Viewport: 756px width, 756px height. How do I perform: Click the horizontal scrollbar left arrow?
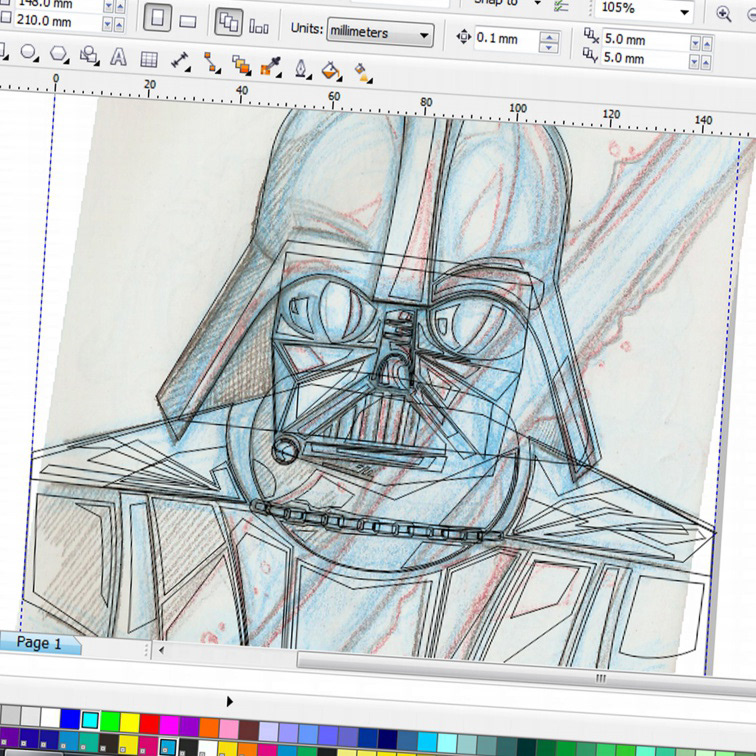tap(161, 650)
